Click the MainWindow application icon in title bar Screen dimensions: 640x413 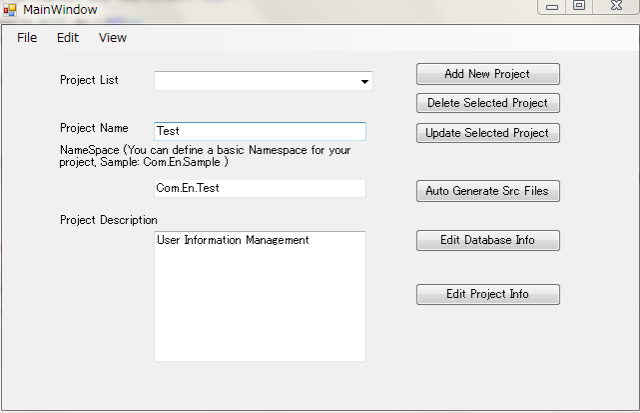tap(10, 10)
